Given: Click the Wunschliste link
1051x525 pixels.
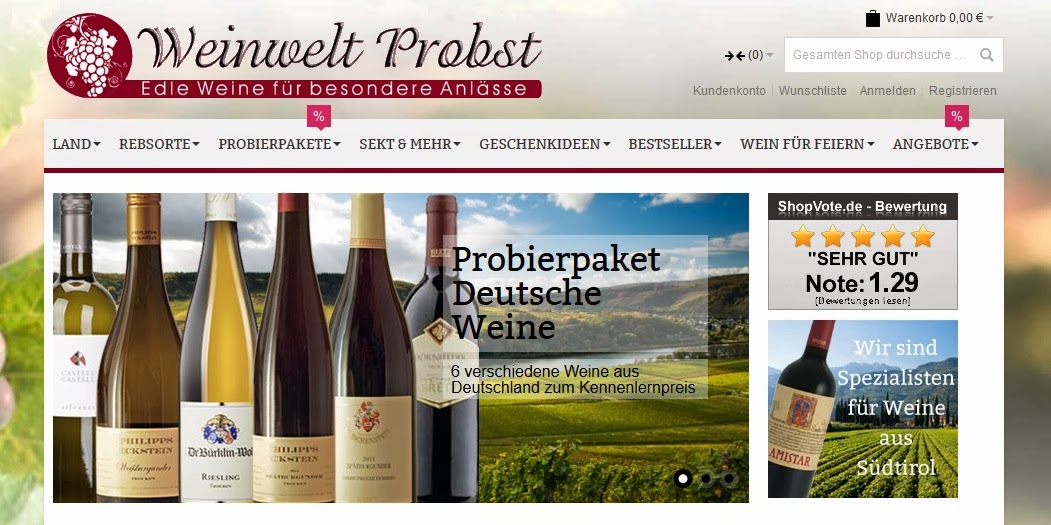Looking at the screenshot, I should coord(812,91).
